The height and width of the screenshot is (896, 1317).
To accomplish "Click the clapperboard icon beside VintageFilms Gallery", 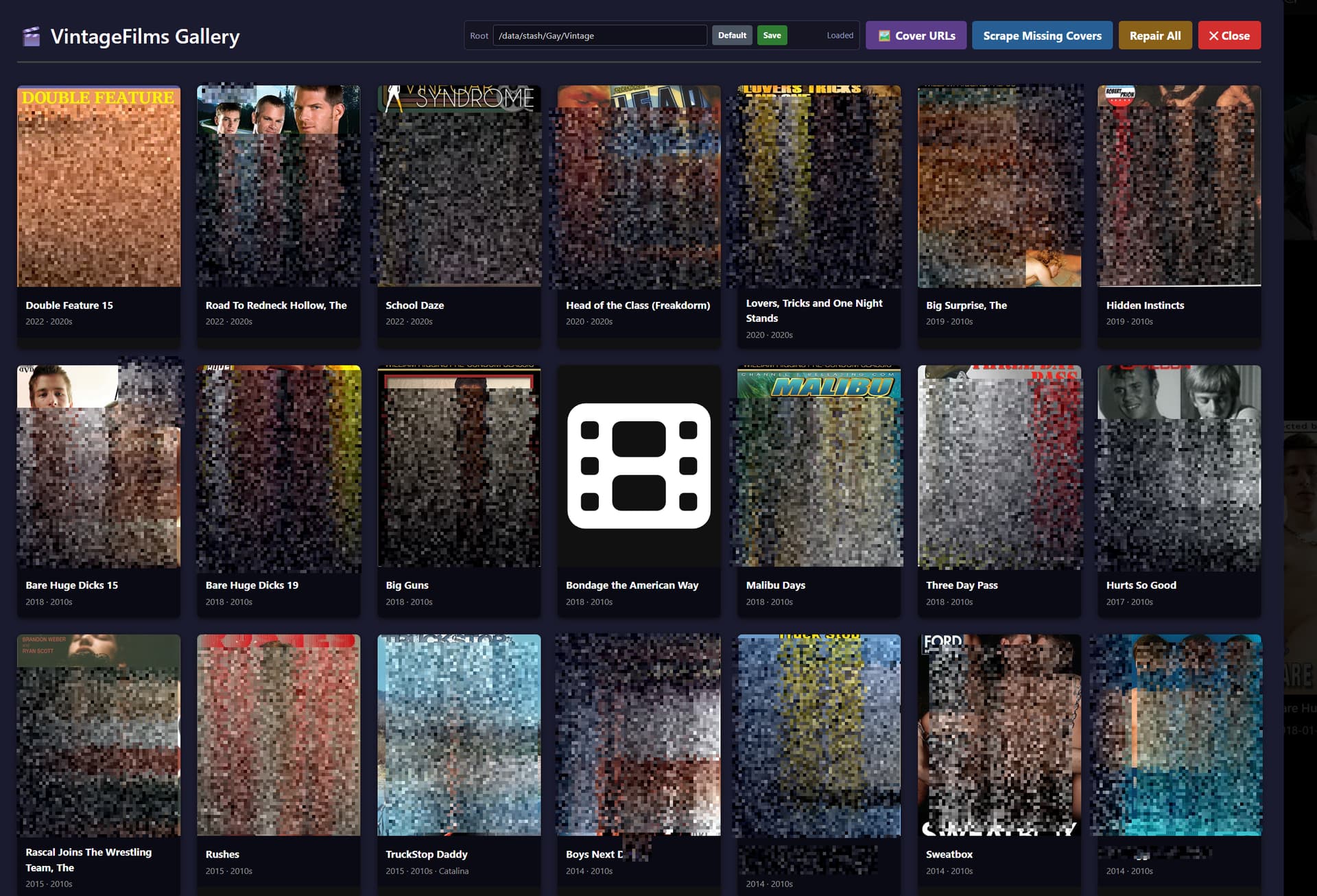I will (31, 36).
